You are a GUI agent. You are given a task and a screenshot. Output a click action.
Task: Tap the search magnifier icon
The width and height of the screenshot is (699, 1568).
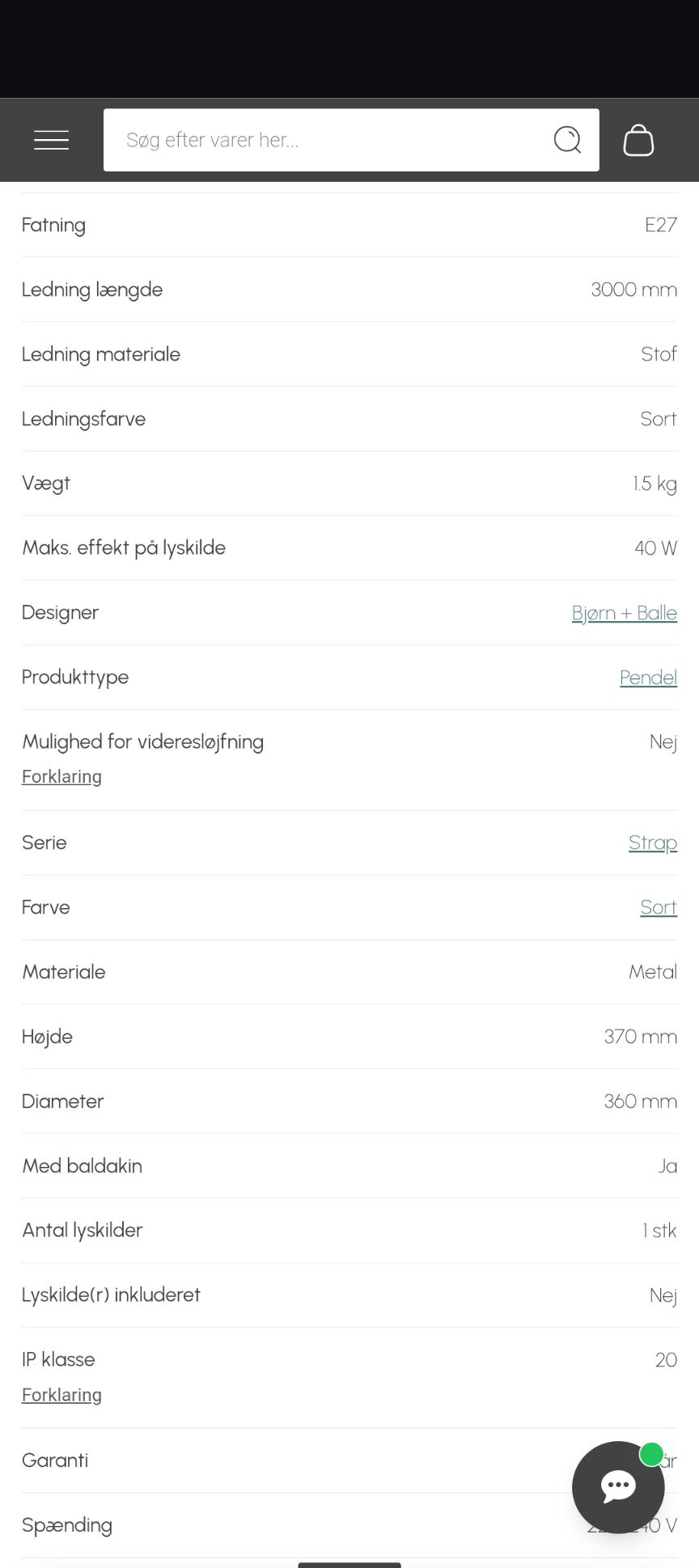point(567,140)
